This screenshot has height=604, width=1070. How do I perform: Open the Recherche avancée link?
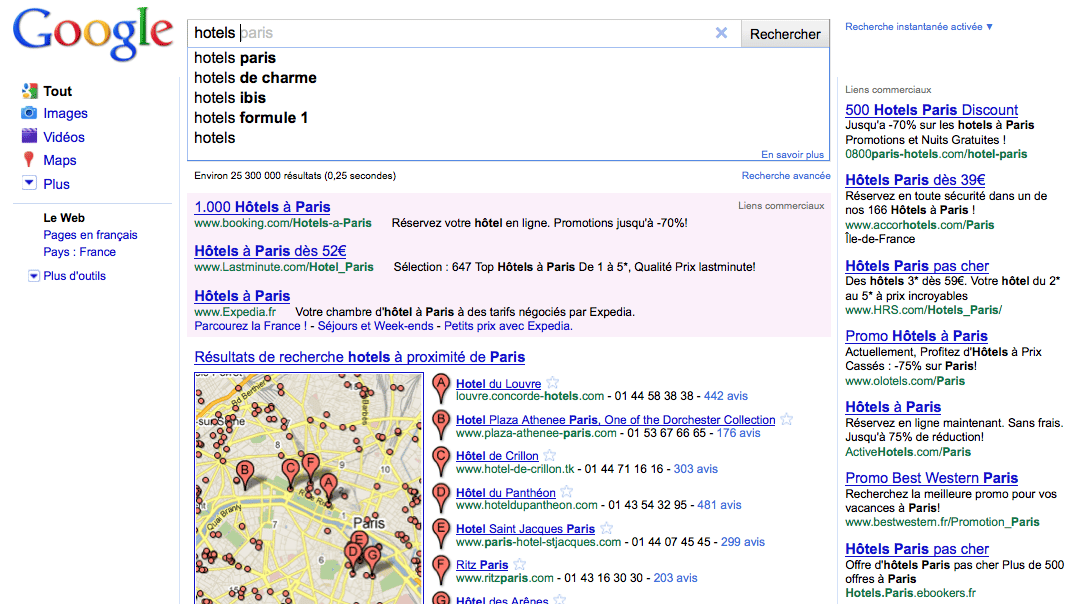785,175
